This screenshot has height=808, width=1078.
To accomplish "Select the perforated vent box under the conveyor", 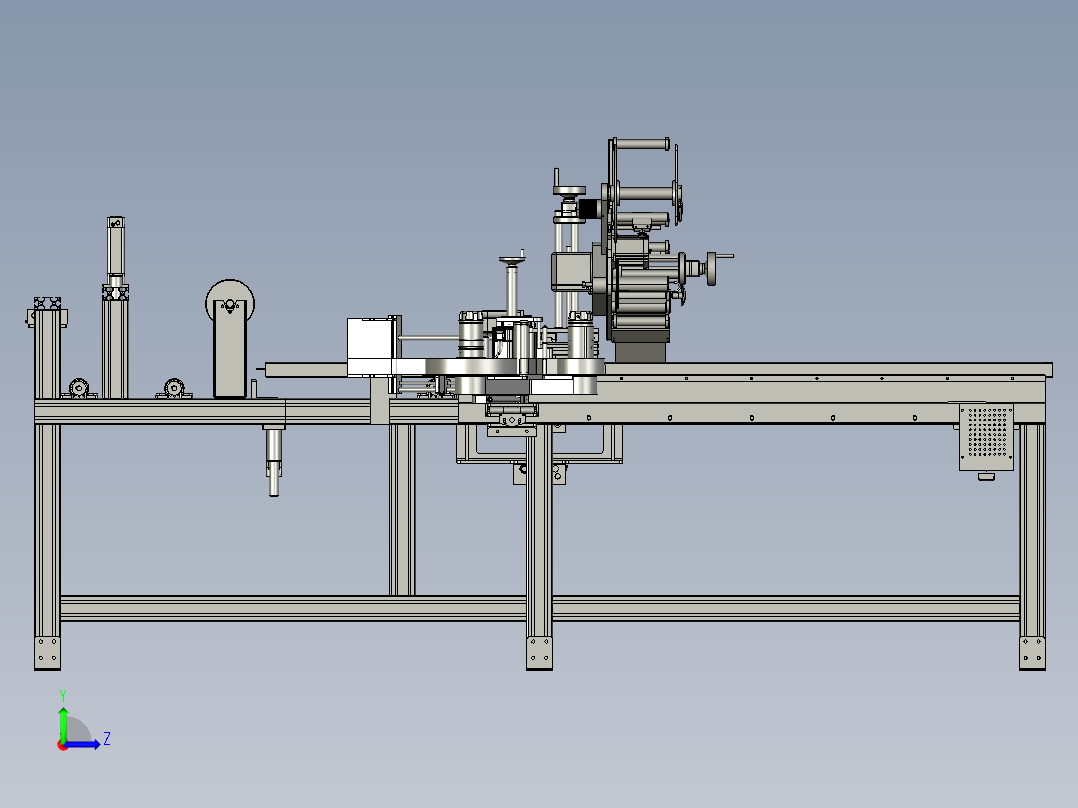I will click(x=986, y=437).
